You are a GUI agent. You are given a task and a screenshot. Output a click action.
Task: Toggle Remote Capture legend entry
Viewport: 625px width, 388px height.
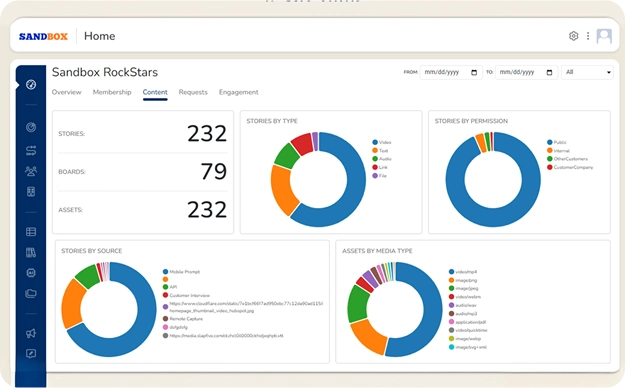coord(183,319)
